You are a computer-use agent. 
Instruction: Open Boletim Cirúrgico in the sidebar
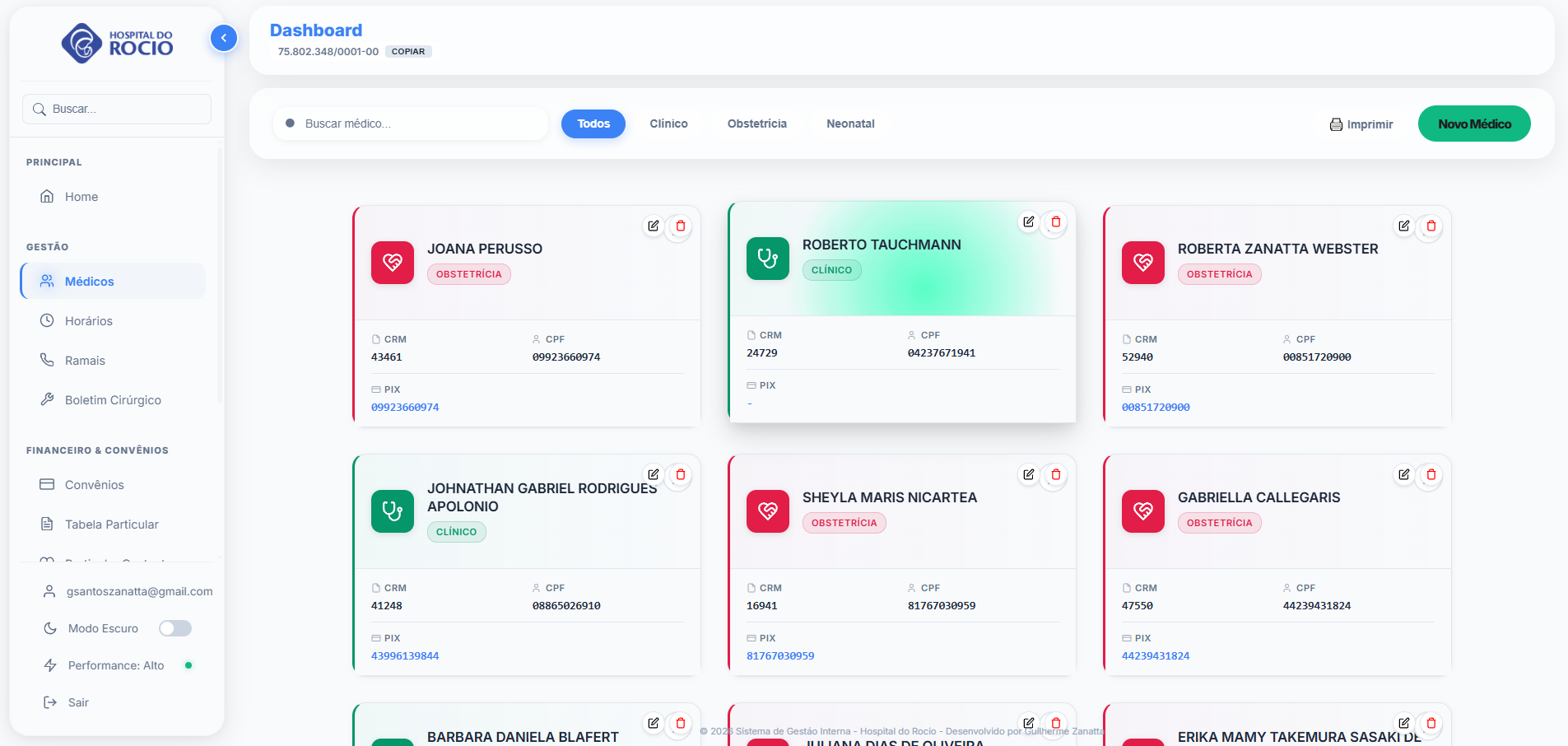click(113, 400)
